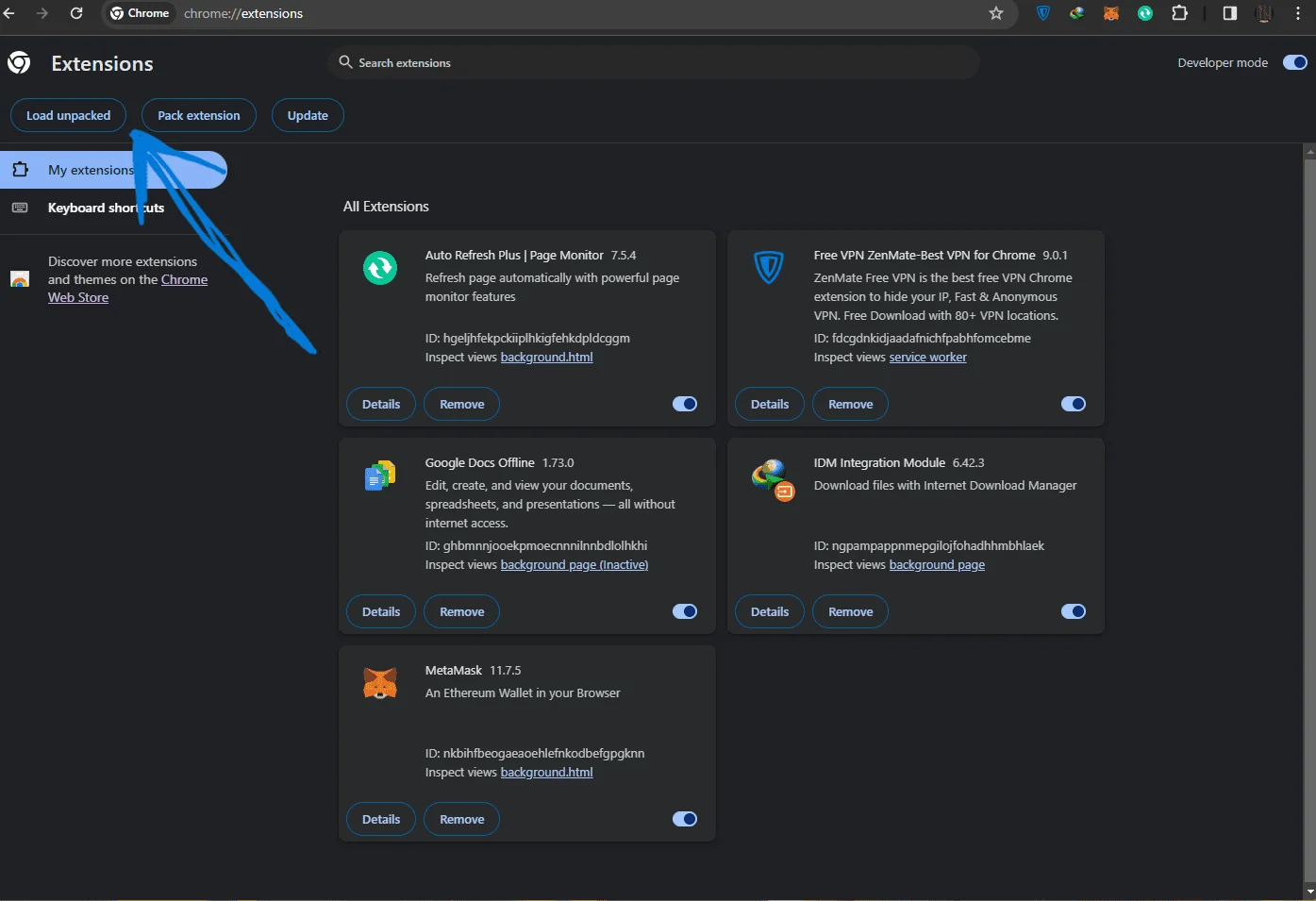Image resolution: width=1316 pixels, height=901 pixels.
Task: Open Details for IDM Integration Module
Action: point(770,611)
